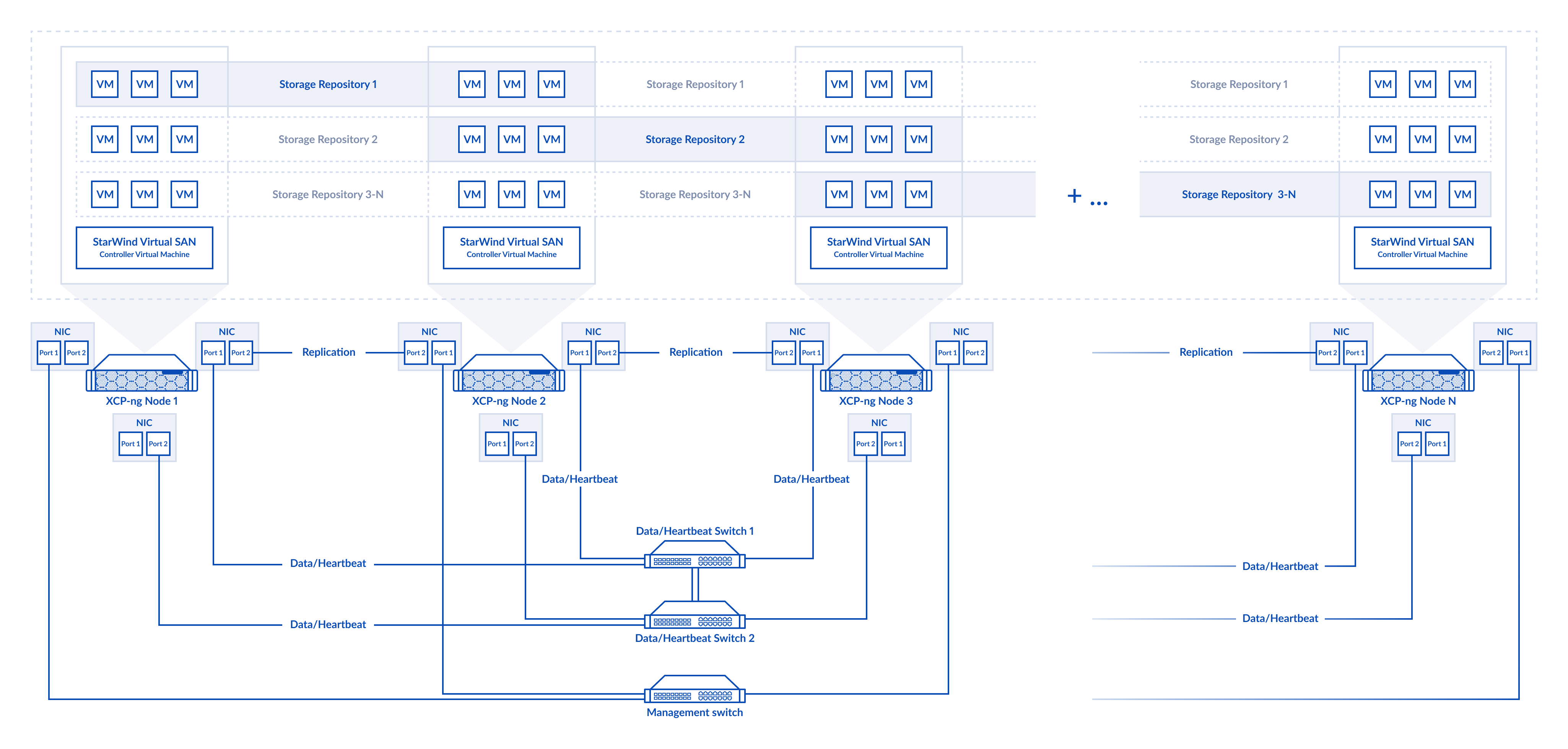Select the Data/Heartbeat Switch 1 device icon

[x=695, y=554]
